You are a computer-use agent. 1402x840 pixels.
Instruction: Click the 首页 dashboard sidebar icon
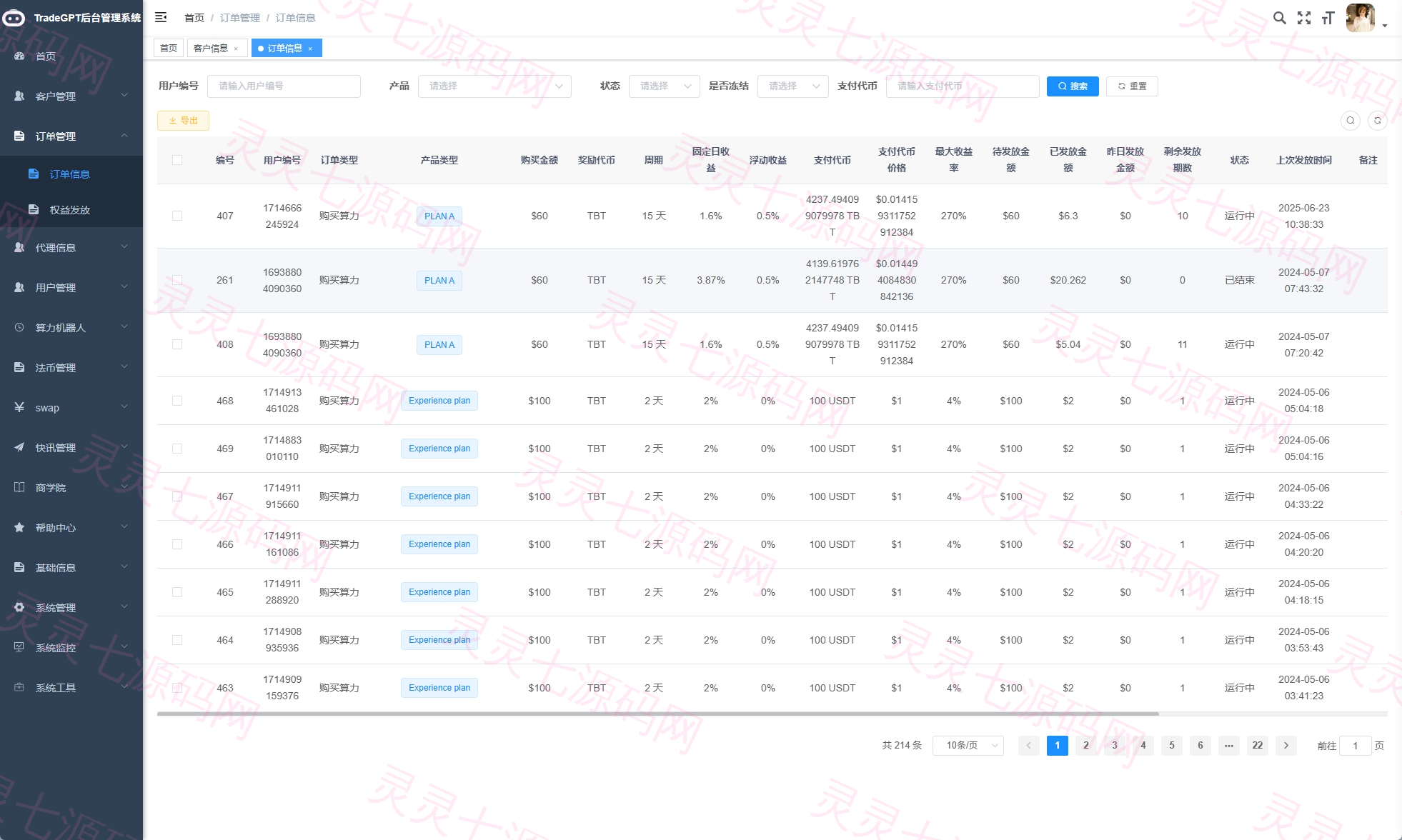click(x=19, y=56)
